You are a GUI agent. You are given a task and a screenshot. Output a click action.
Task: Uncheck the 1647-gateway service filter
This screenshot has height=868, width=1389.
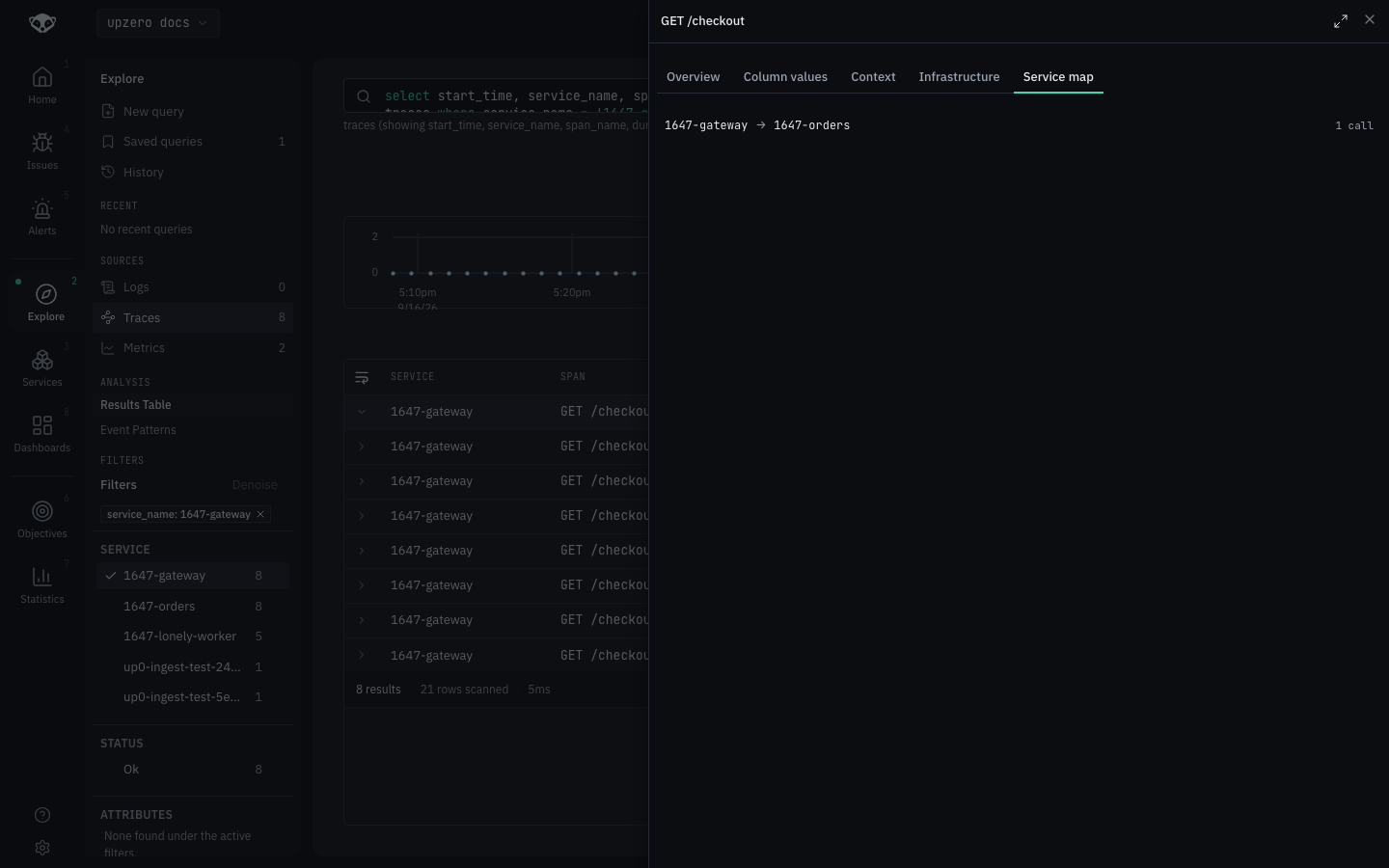[193, 576]
